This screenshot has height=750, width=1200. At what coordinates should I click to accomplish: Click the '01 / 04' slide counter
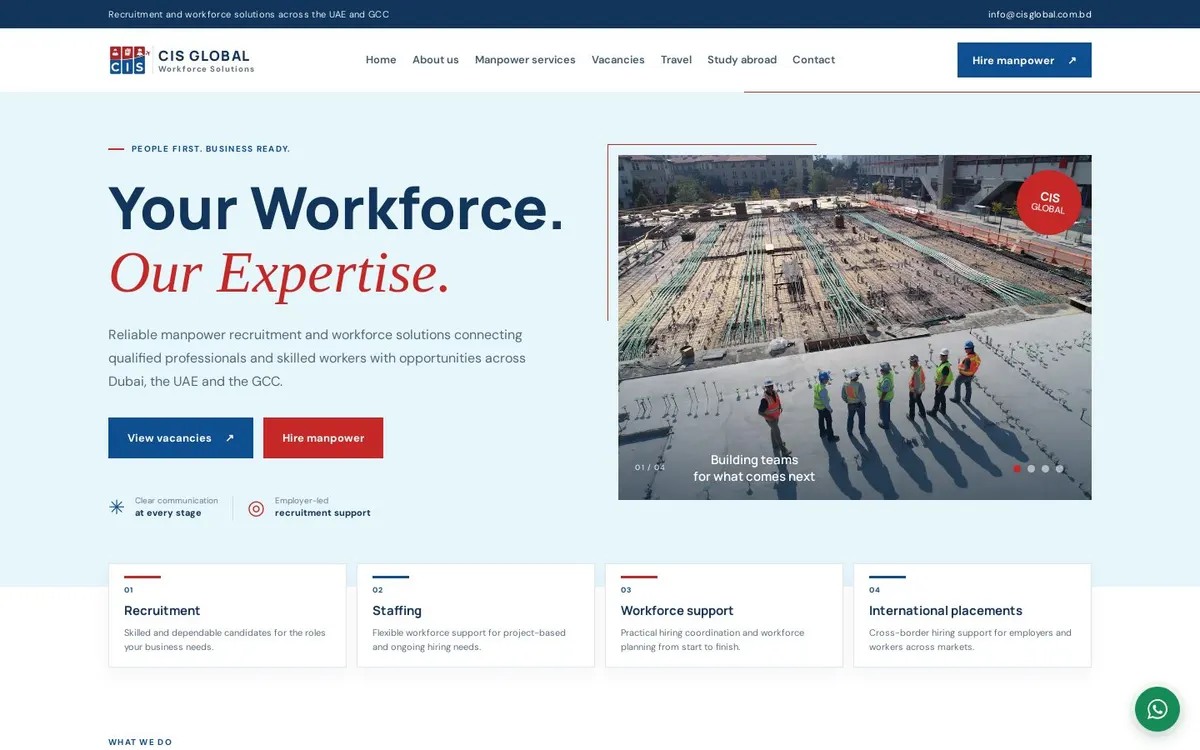(650, 467)
